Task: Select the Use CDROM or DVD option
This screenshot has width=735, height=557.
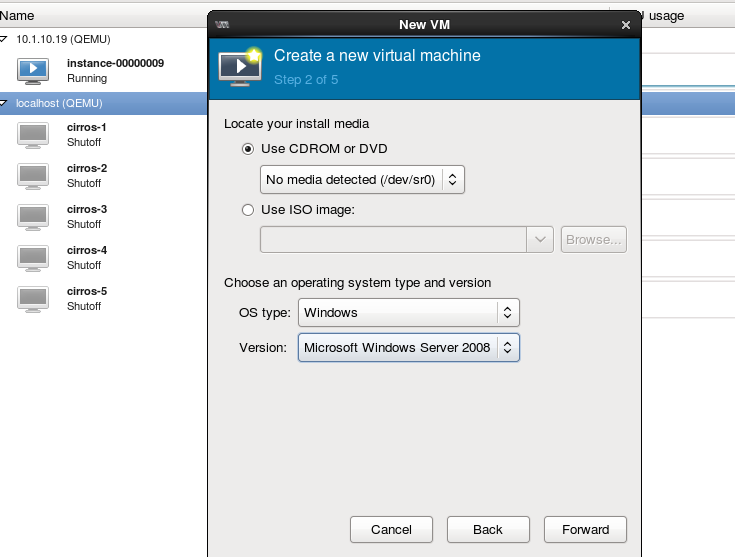Action: [x=249, y=149]
